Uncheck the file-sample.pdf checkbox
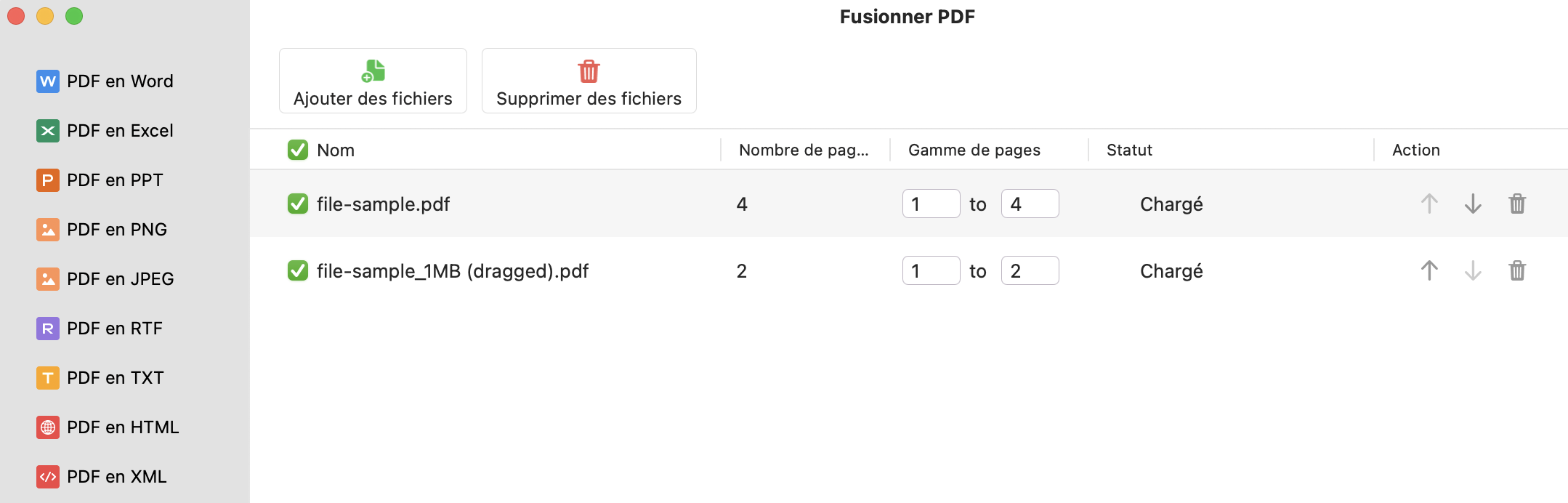 [x=296, y=204]
